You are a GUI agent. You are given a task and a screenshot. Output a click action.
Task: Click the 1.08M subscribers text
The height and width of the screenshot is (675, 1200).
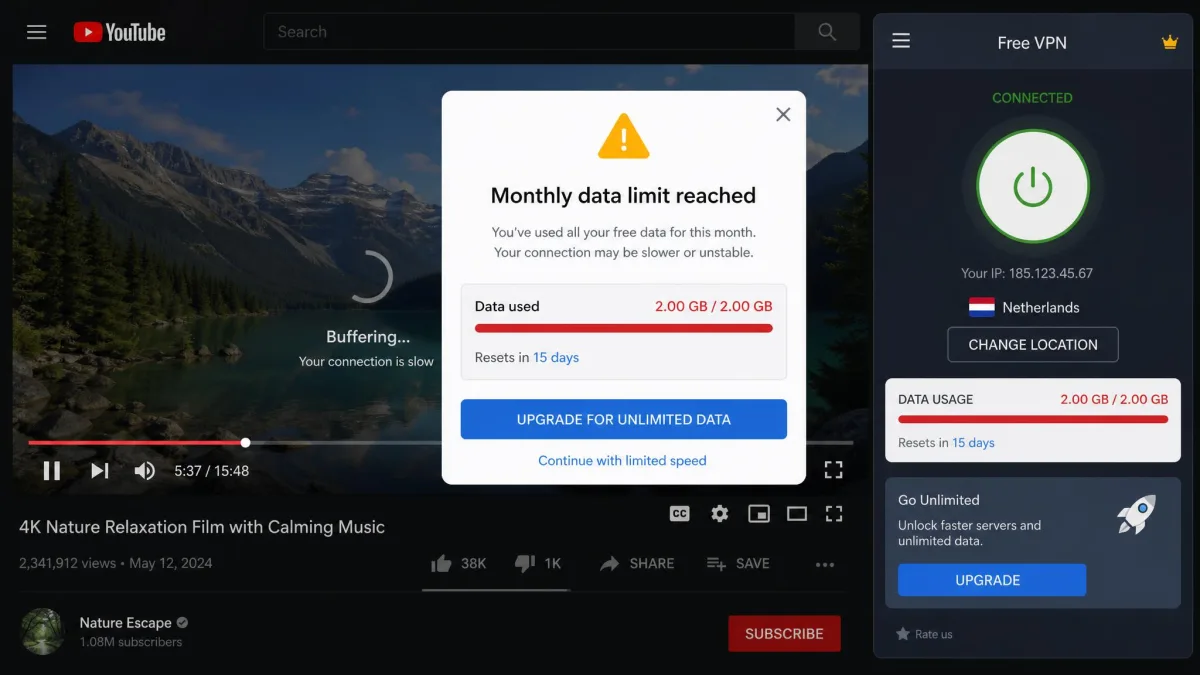click(131, 642)
